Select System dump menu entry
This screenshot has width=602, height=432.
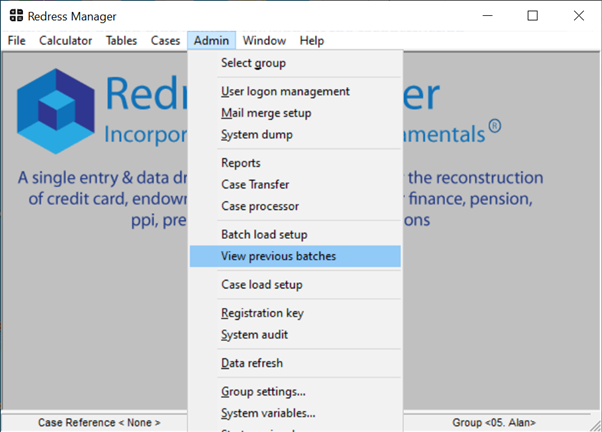[295, 134]
